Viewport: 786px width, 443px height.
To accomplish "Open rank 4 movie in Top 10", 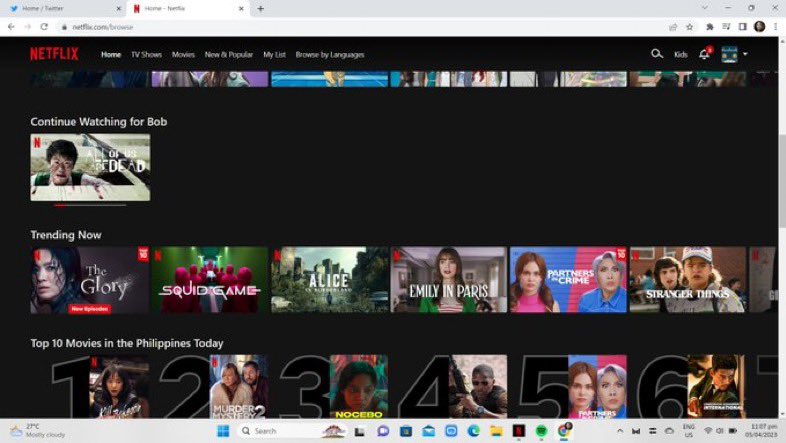I will click(x=478, y=386).
